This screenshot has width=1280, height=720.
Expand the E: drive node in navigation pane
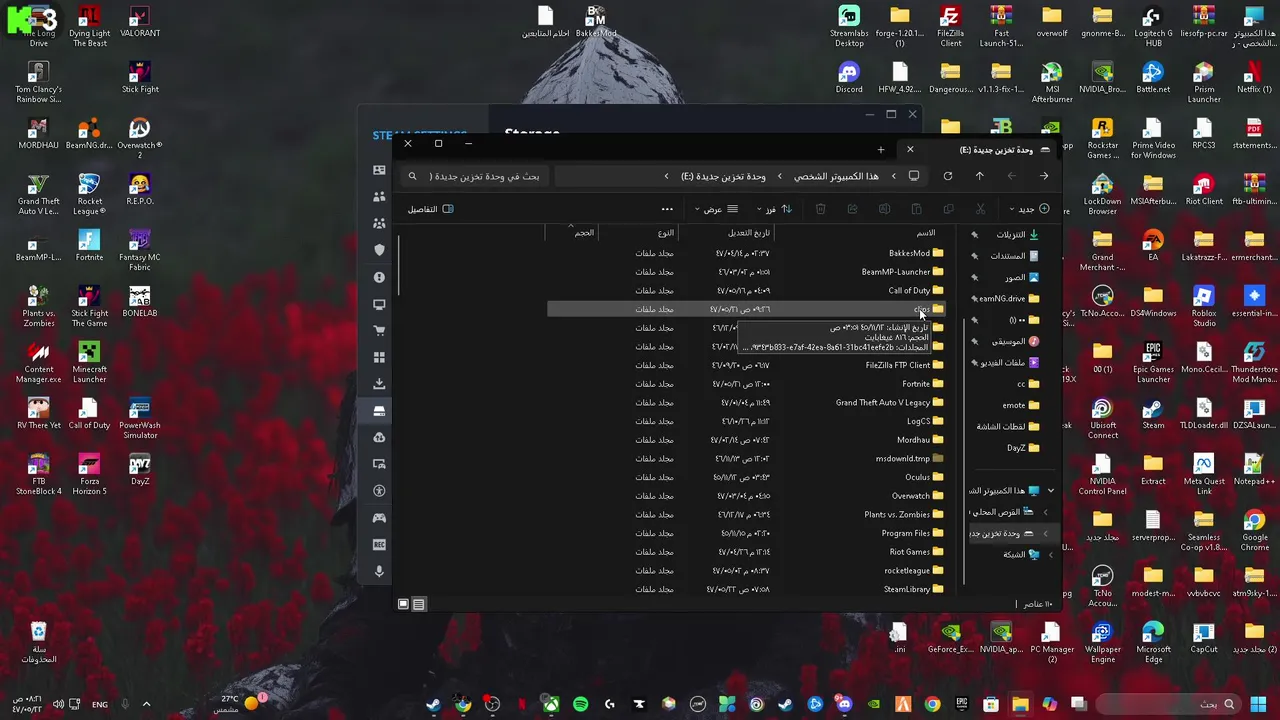point(1045,533)
